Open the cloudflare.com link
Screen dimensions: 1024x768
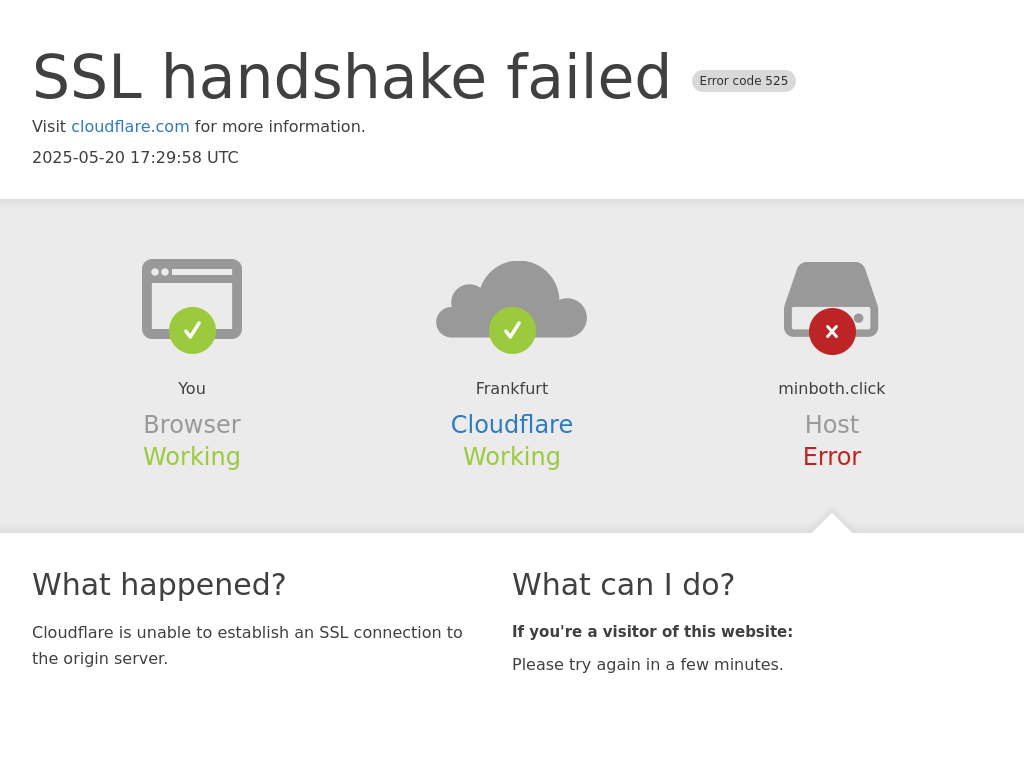(x=130, y=127)
